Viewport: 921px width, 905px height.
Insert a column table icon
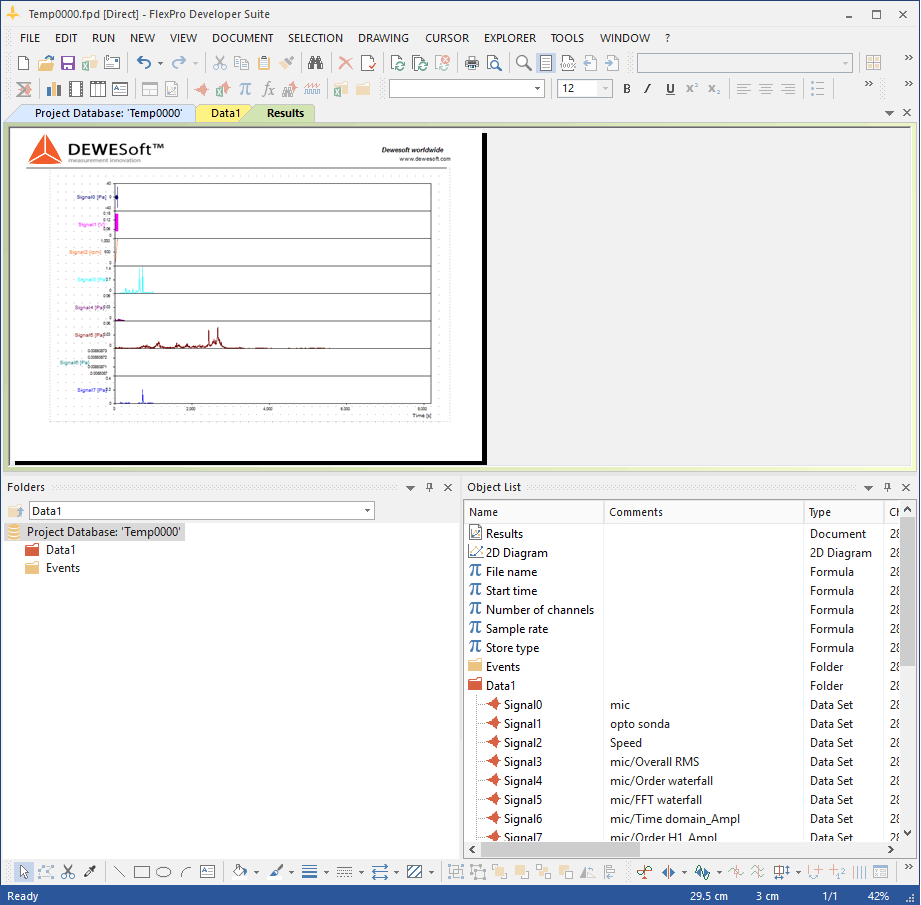coord(98,89)
